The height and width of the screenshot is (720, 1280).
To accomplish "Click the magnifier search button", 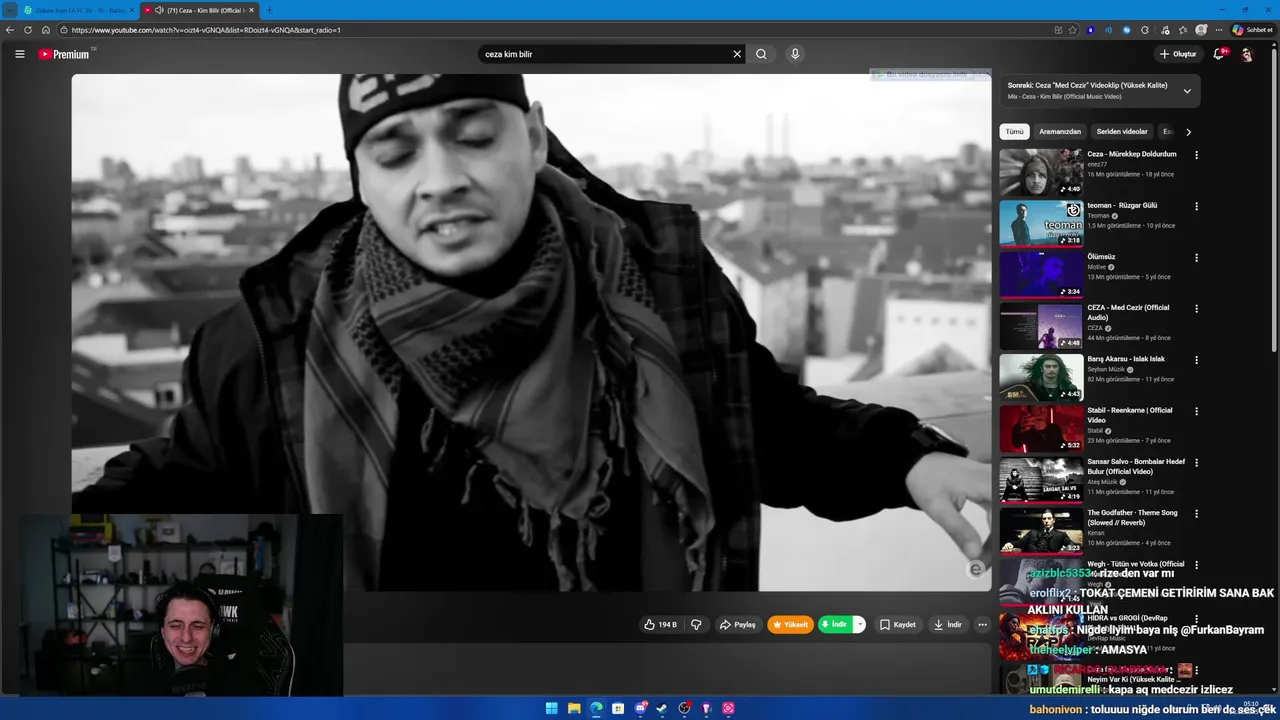I will [x=761, y=54].
